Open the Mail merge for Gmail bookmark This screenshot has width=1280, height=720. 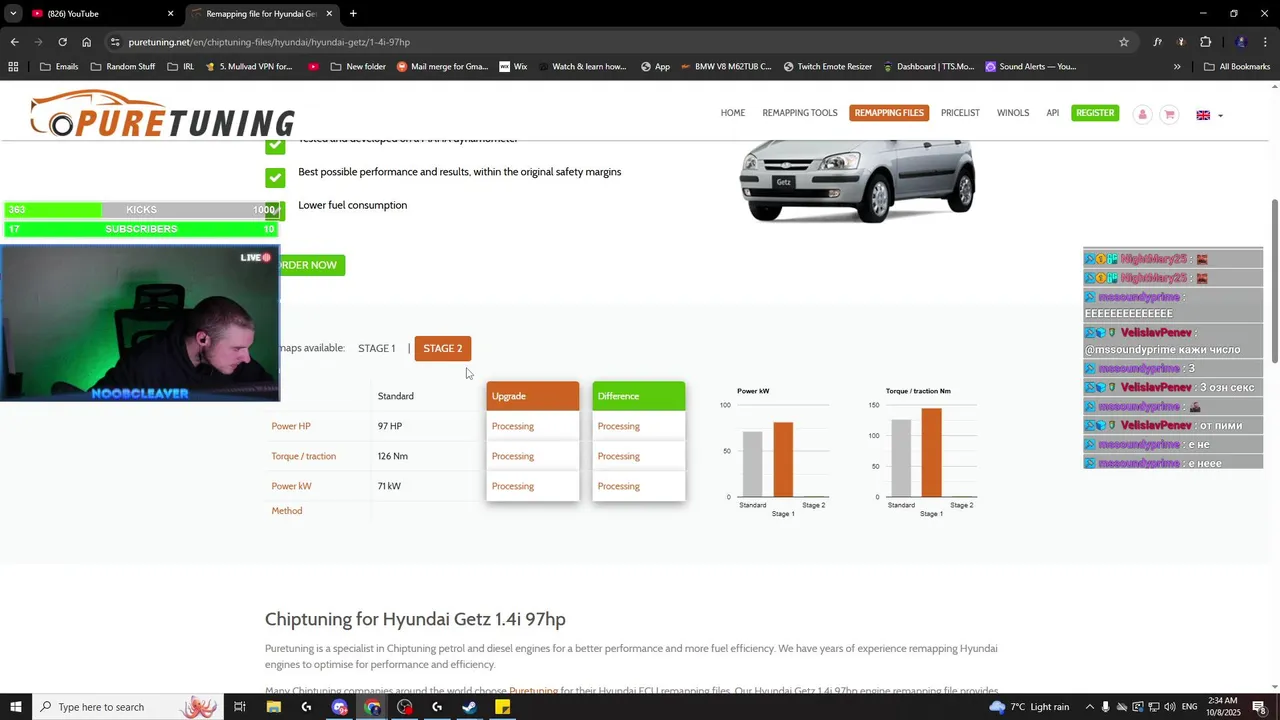coord(443,67)
